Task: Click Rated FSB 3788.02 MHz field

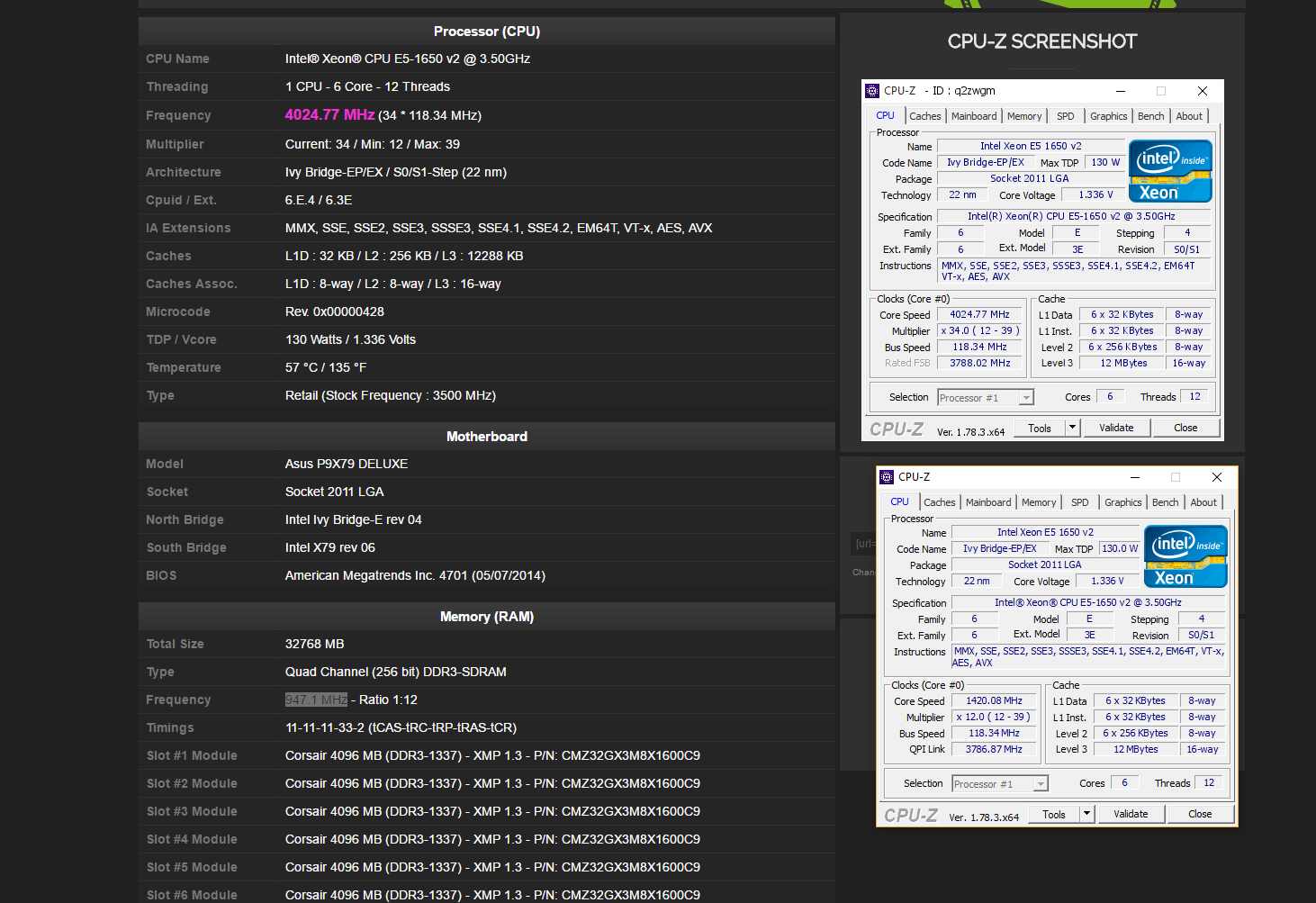Action: click(979, 364)
